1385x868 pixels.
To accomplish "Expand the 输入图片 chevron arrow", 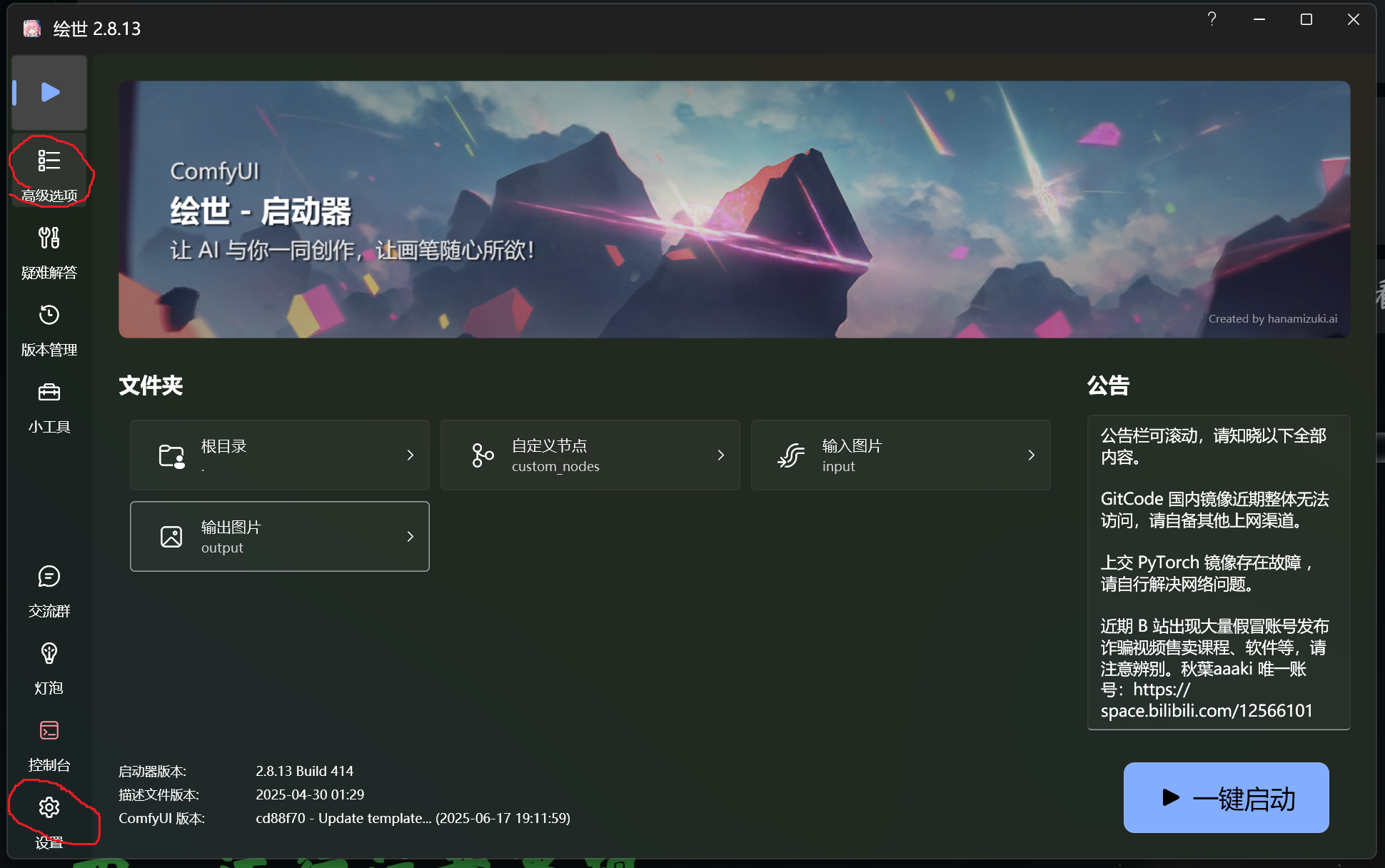I will click(1032, 455).
